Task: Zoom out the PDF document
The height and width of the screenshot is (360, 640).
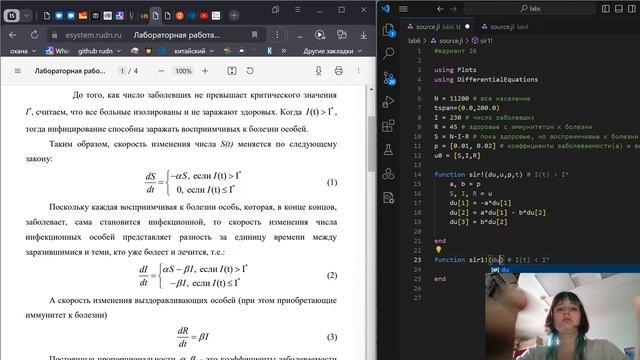Action: [161, 71]
